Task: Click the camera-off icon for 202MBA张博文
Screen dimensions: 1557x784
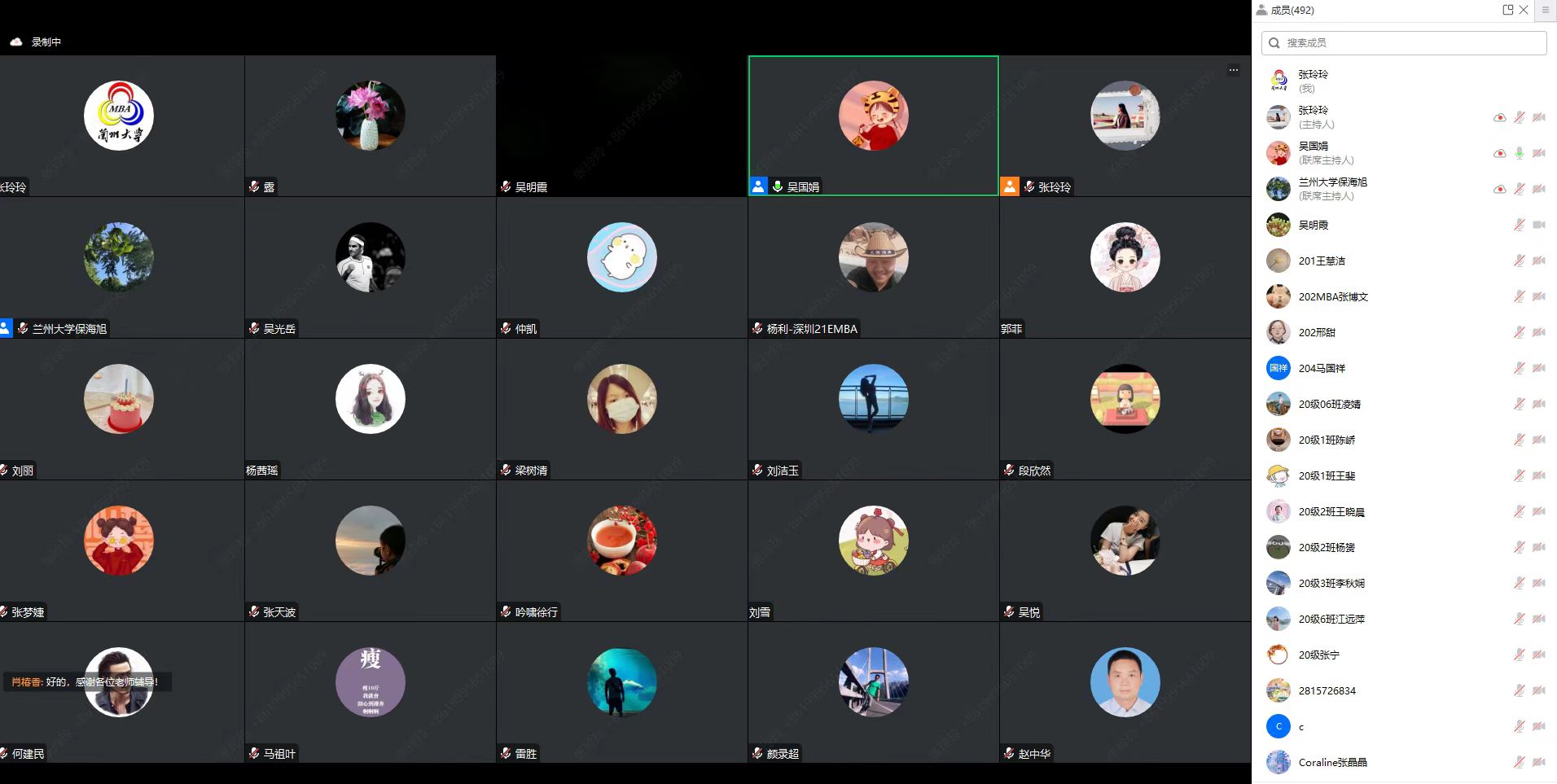Action: coord(1538,297)
